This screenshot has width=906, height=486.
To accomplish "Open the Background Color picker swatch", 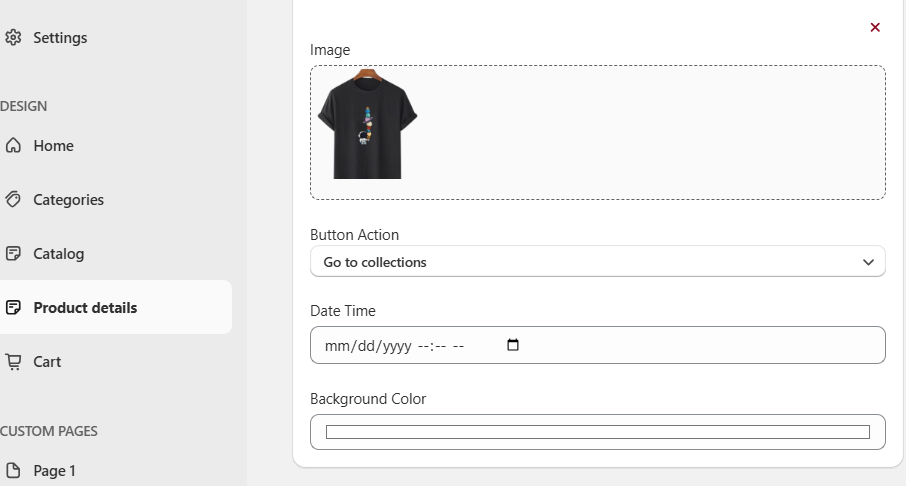I will (x=597, y=432).
